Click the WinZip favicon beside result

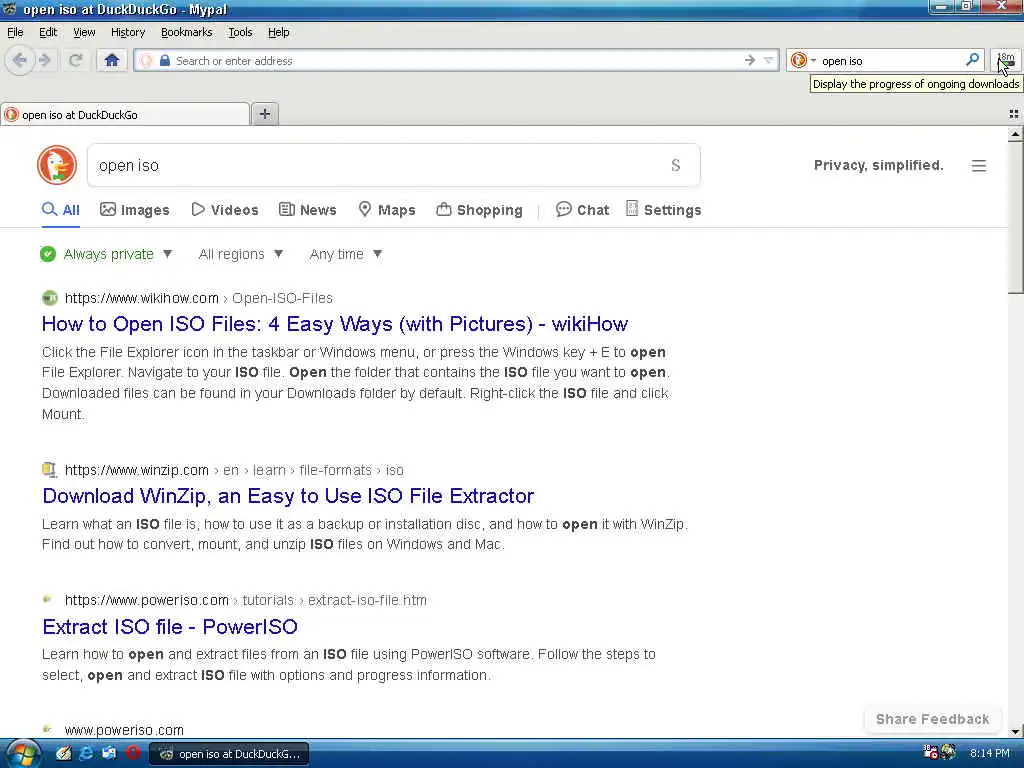[x=50, y=470]
